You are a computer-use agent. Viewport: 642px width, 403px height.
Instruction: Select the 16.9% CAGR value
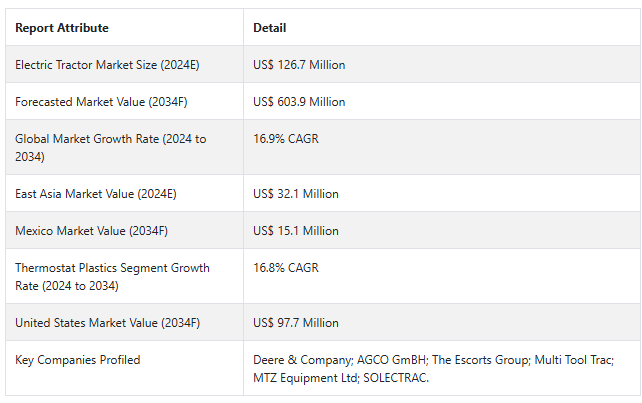point(286,139)
